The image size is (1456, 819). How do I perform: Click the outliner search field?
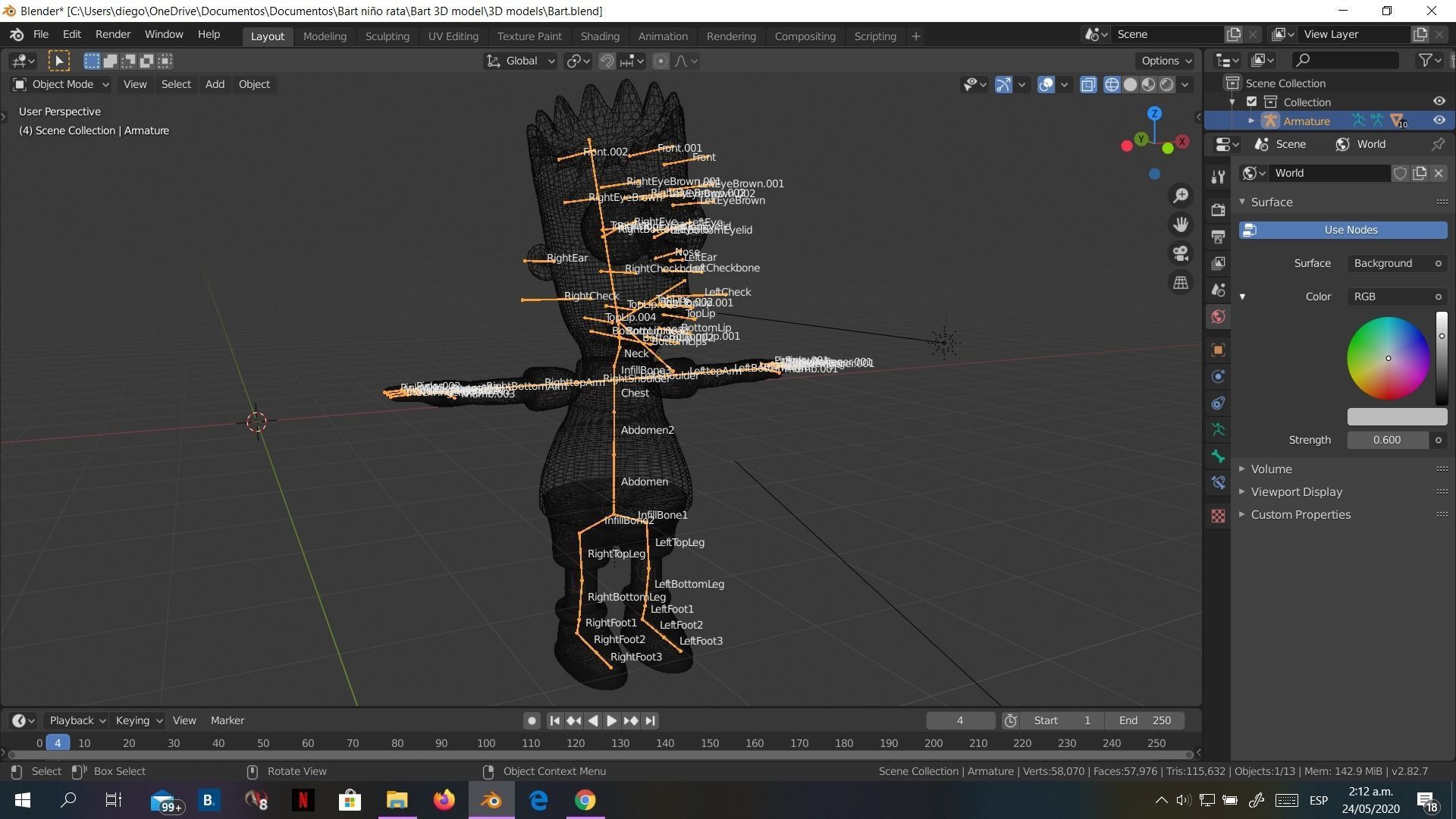(1346, 60)
